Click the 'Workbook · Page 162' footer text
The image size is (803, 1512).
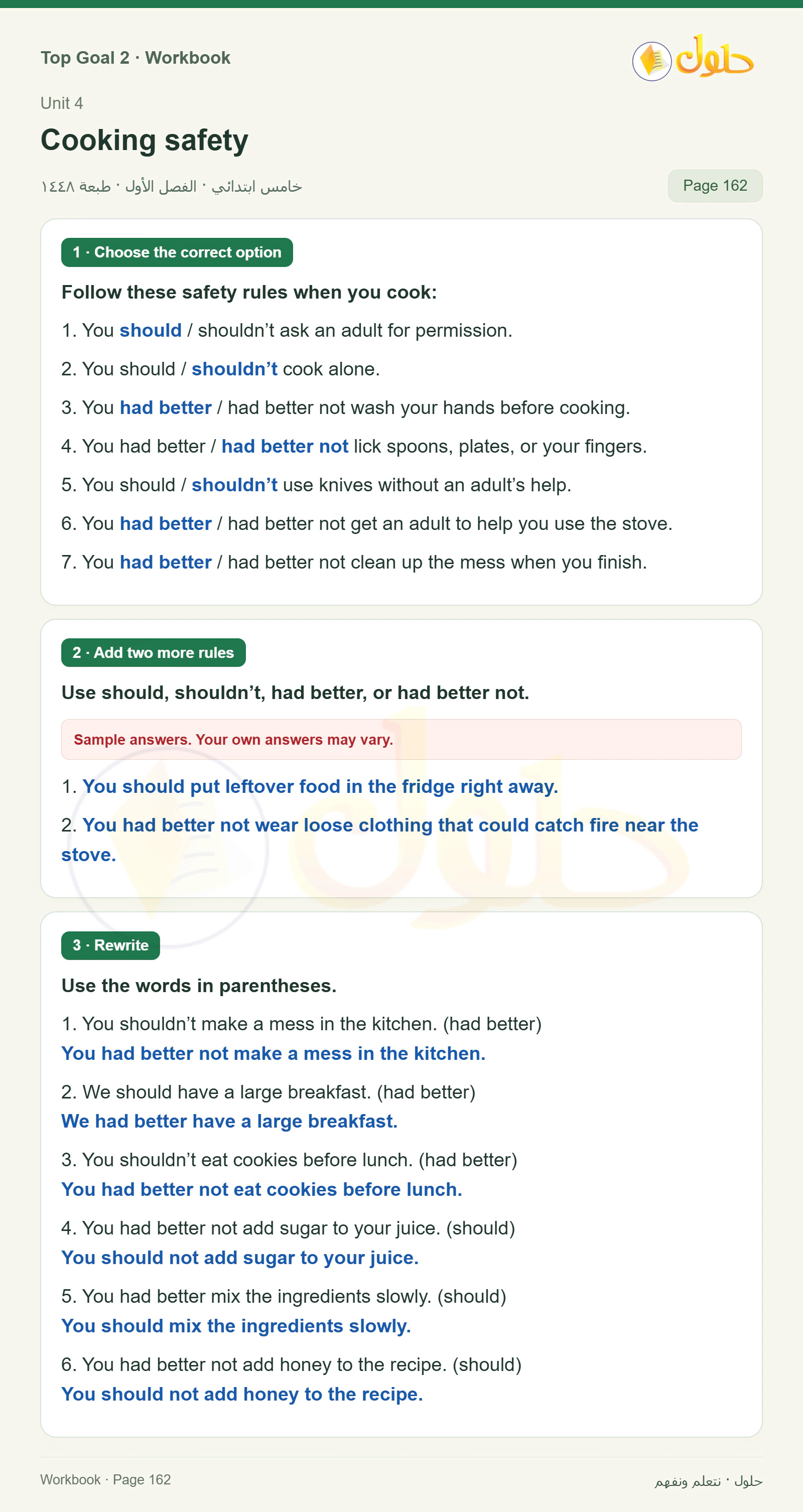tap(106, 1480)
